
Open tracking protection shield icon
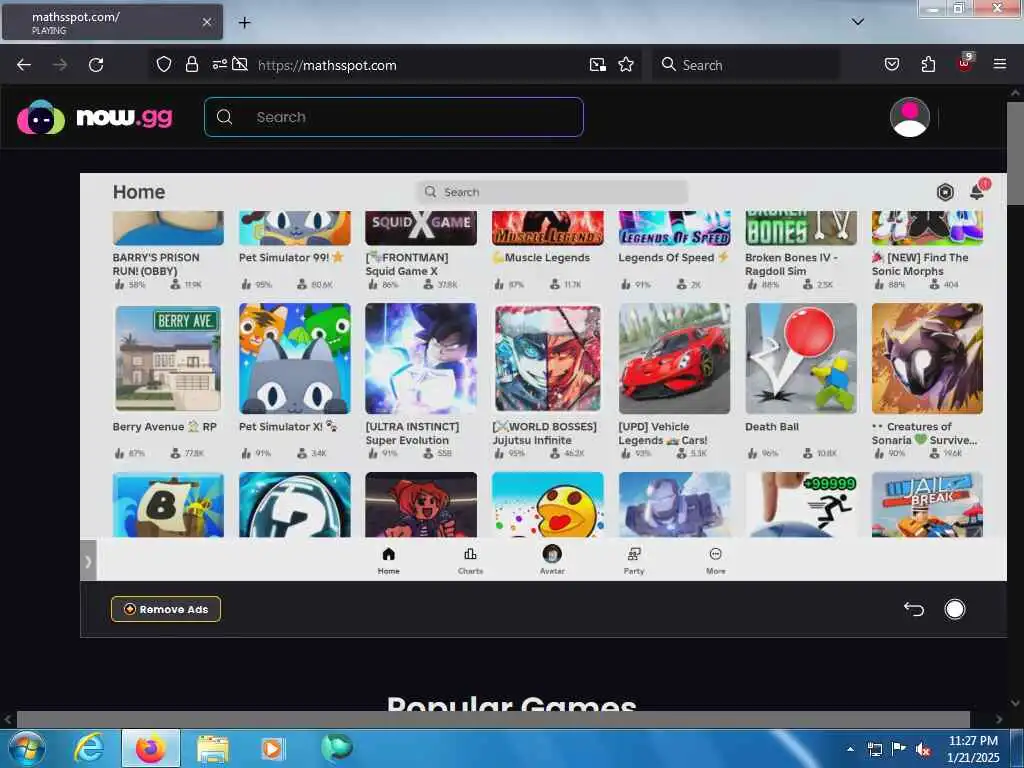click(x=164, y=64)
